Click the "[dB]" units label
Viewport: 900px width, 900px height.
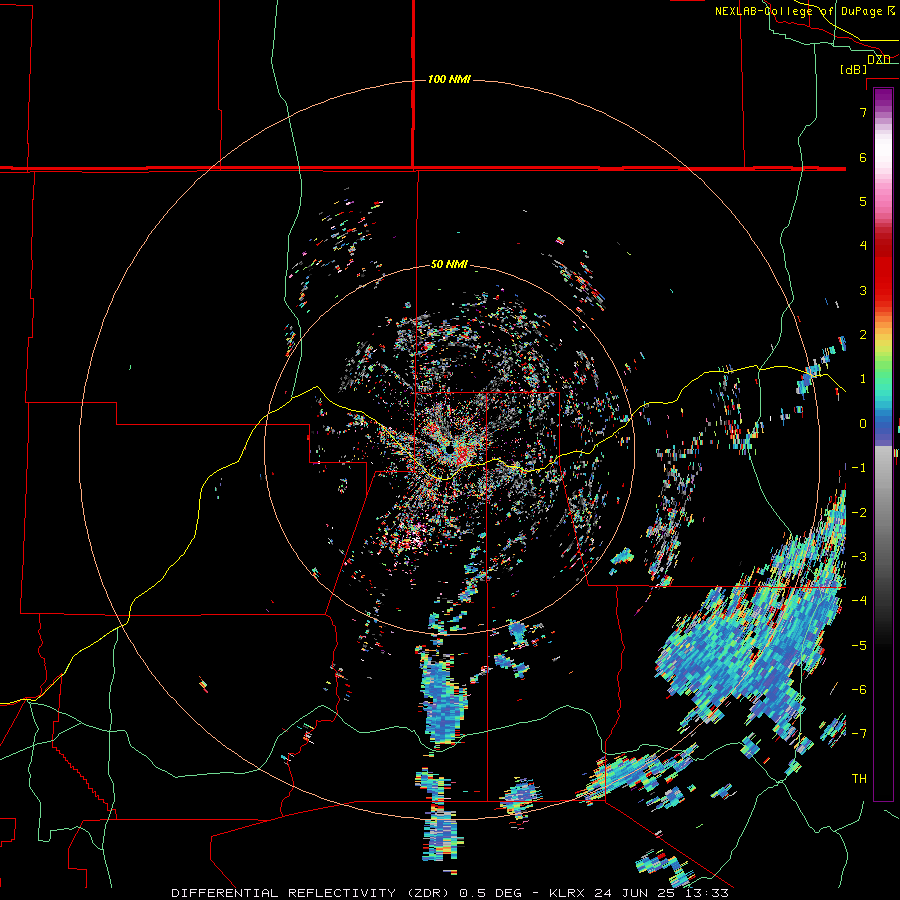coord(853,70)
